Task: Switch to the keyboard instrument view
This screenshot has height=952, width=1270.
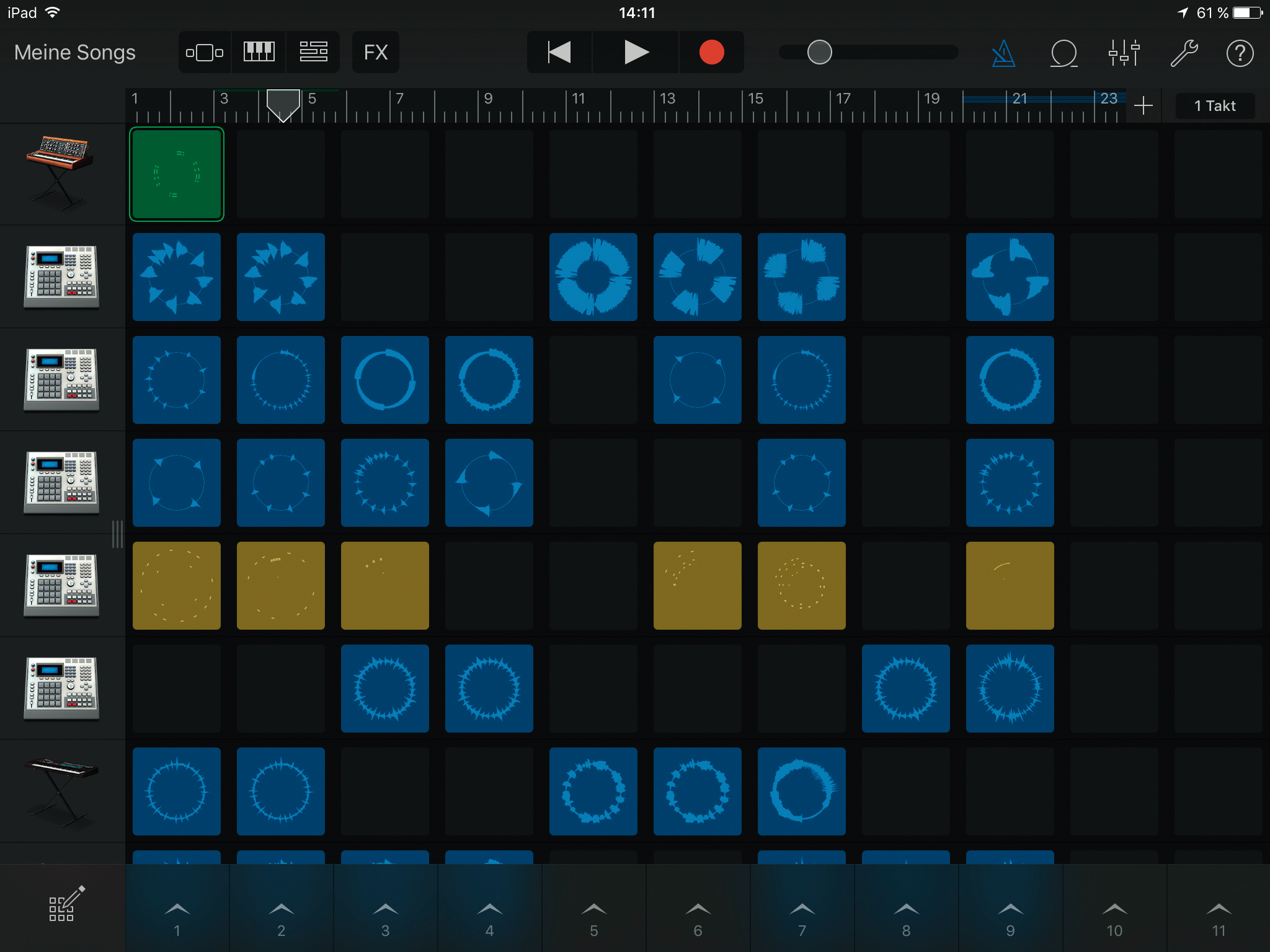Action: point(259,52)
